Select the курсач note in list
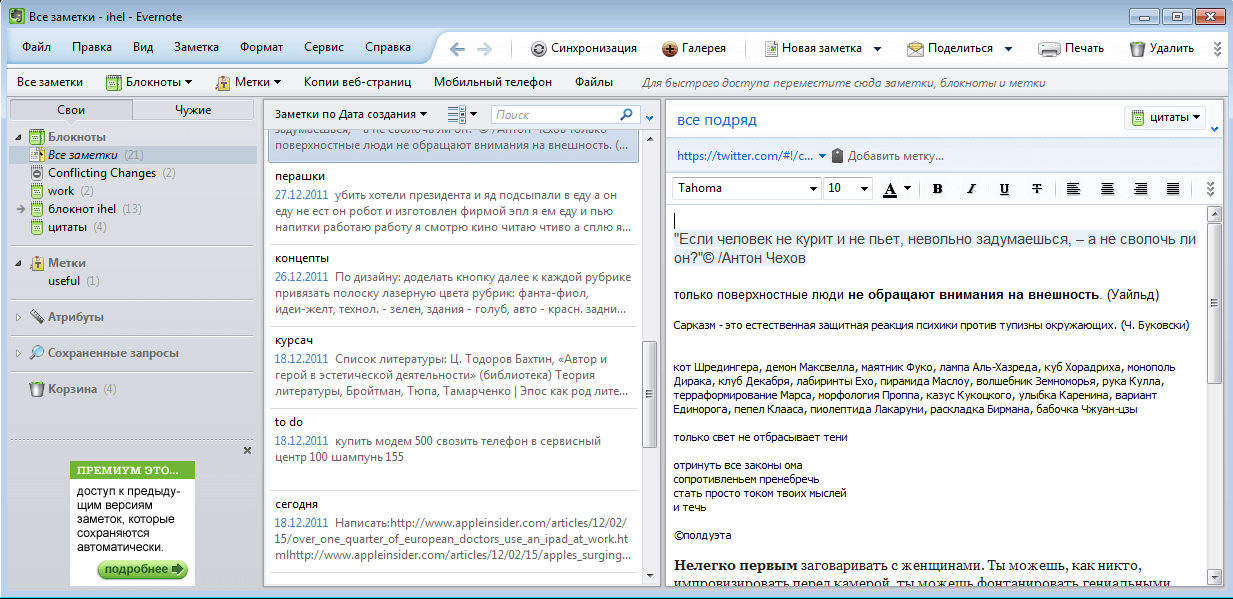 pos(453,366)
